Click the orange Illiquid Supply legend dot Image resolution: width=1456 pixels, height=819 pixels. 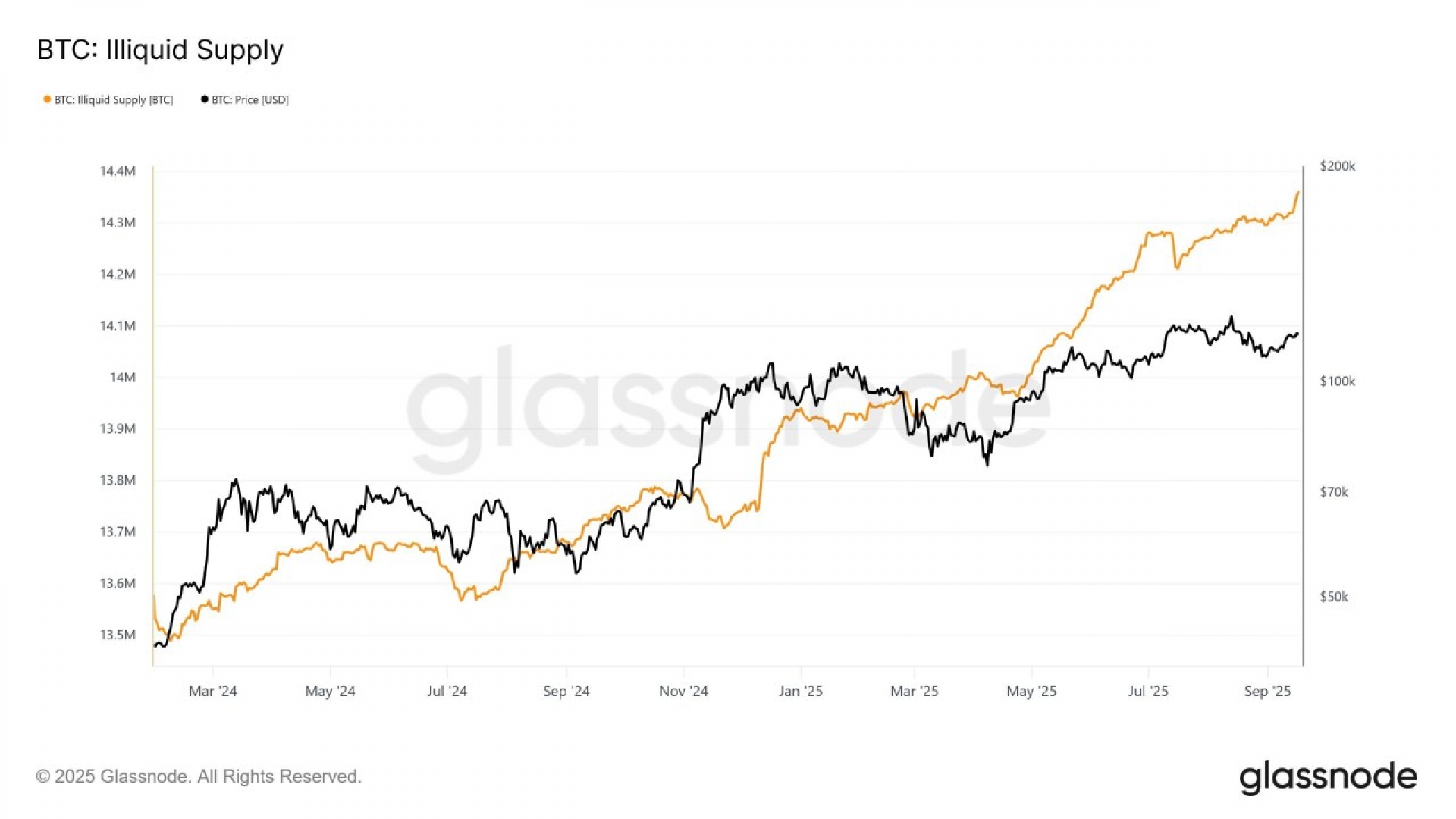(x=47, y=99)
